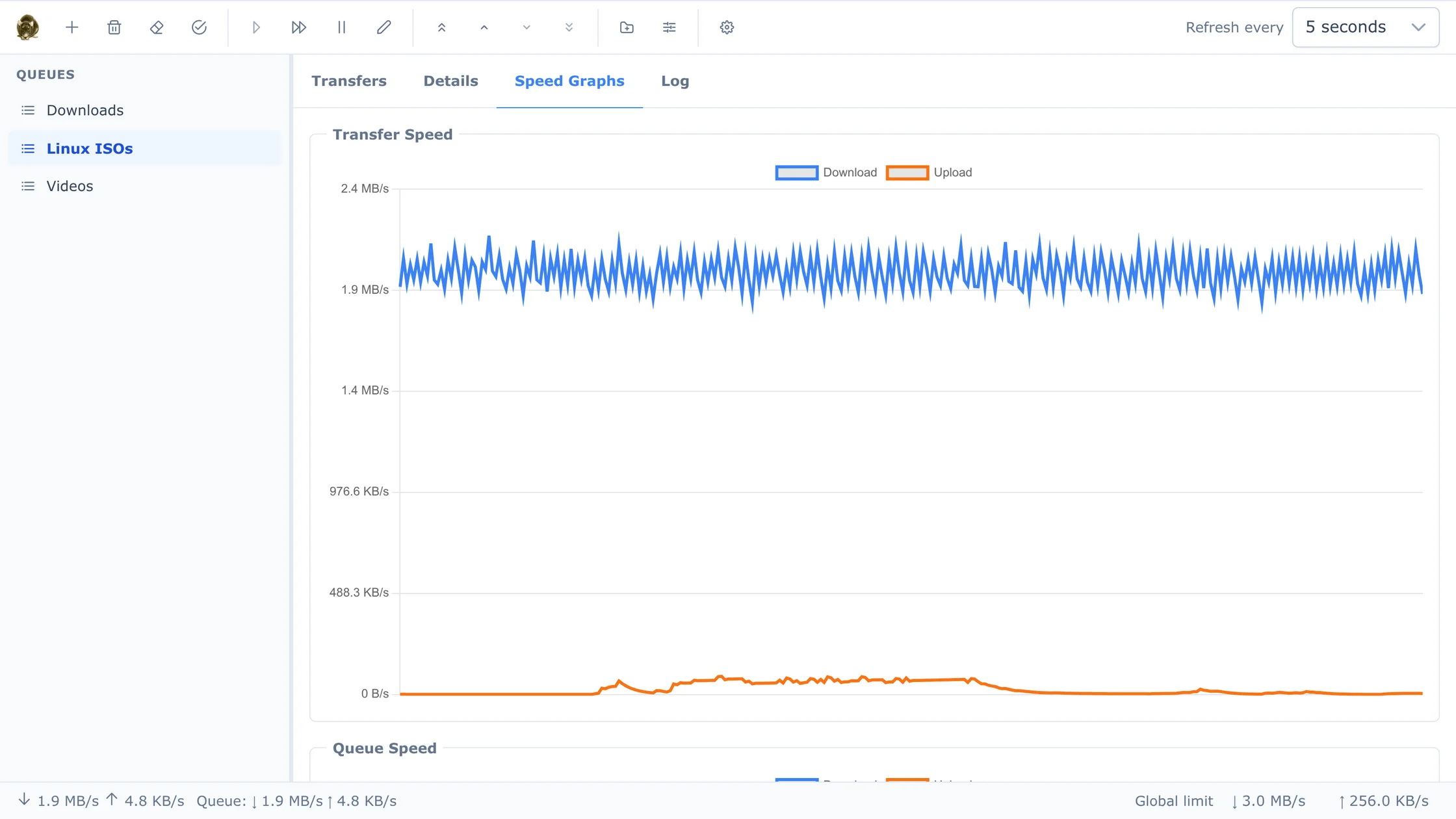Move transfer to bottom with double-down chevron
This screenshot has height=819, width=1456.
click(x=569, y=27)
